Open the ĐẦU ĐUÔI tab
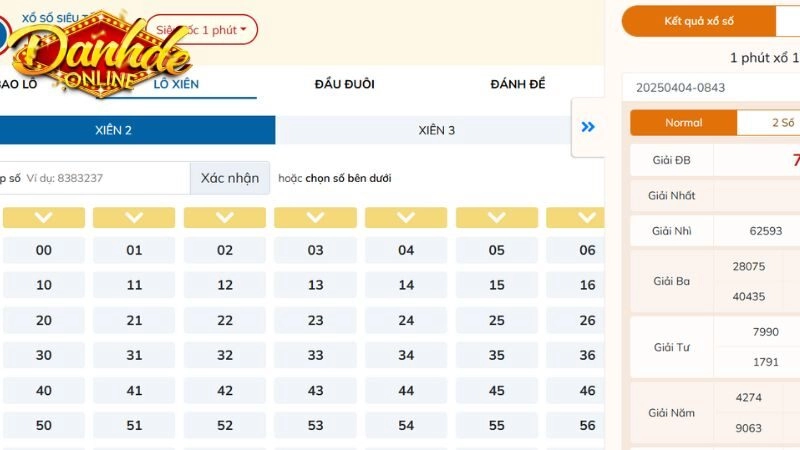800x450 pixels. [344, 84]
